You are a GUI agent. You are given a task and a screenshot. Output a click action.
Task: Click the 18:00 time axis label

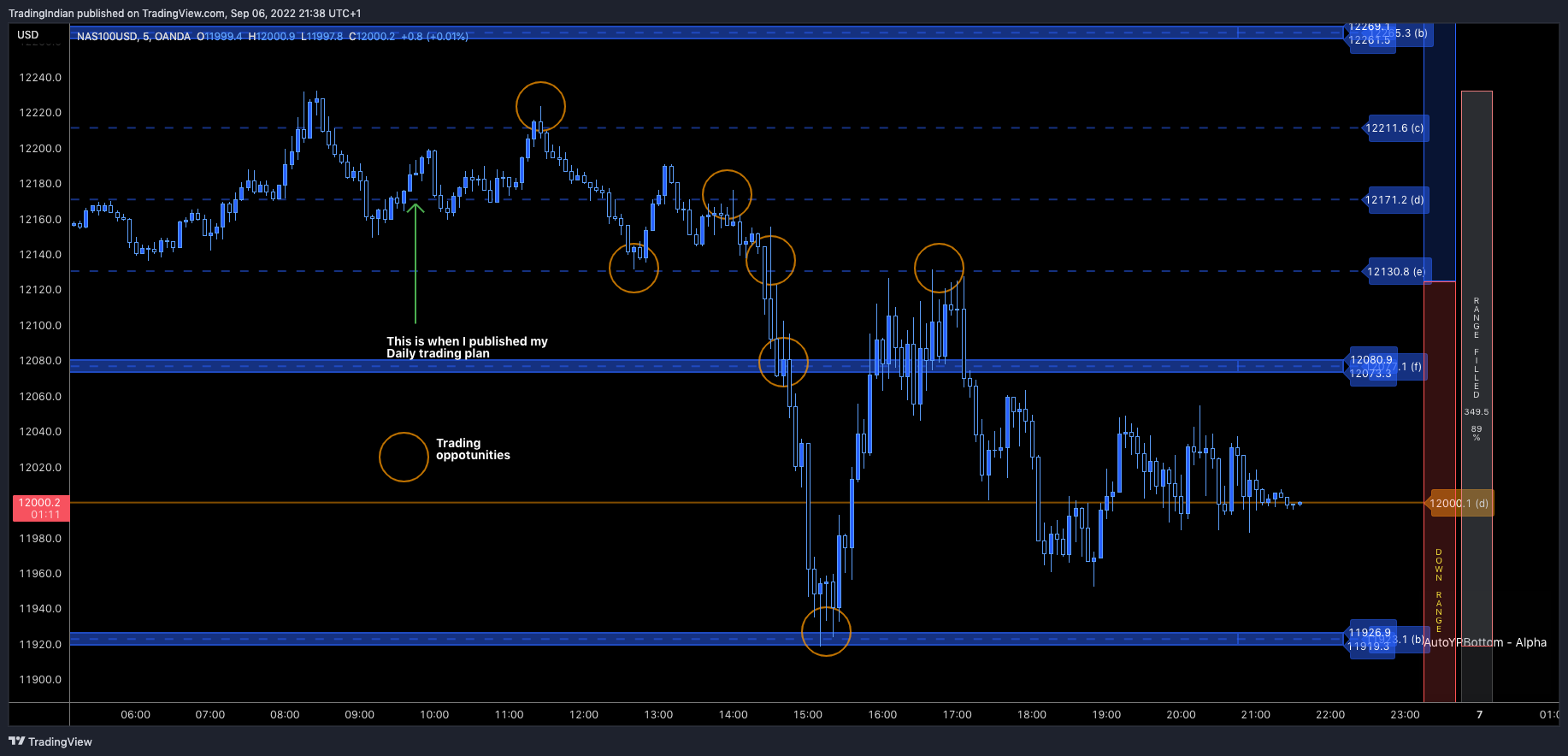click(1032, 715)
